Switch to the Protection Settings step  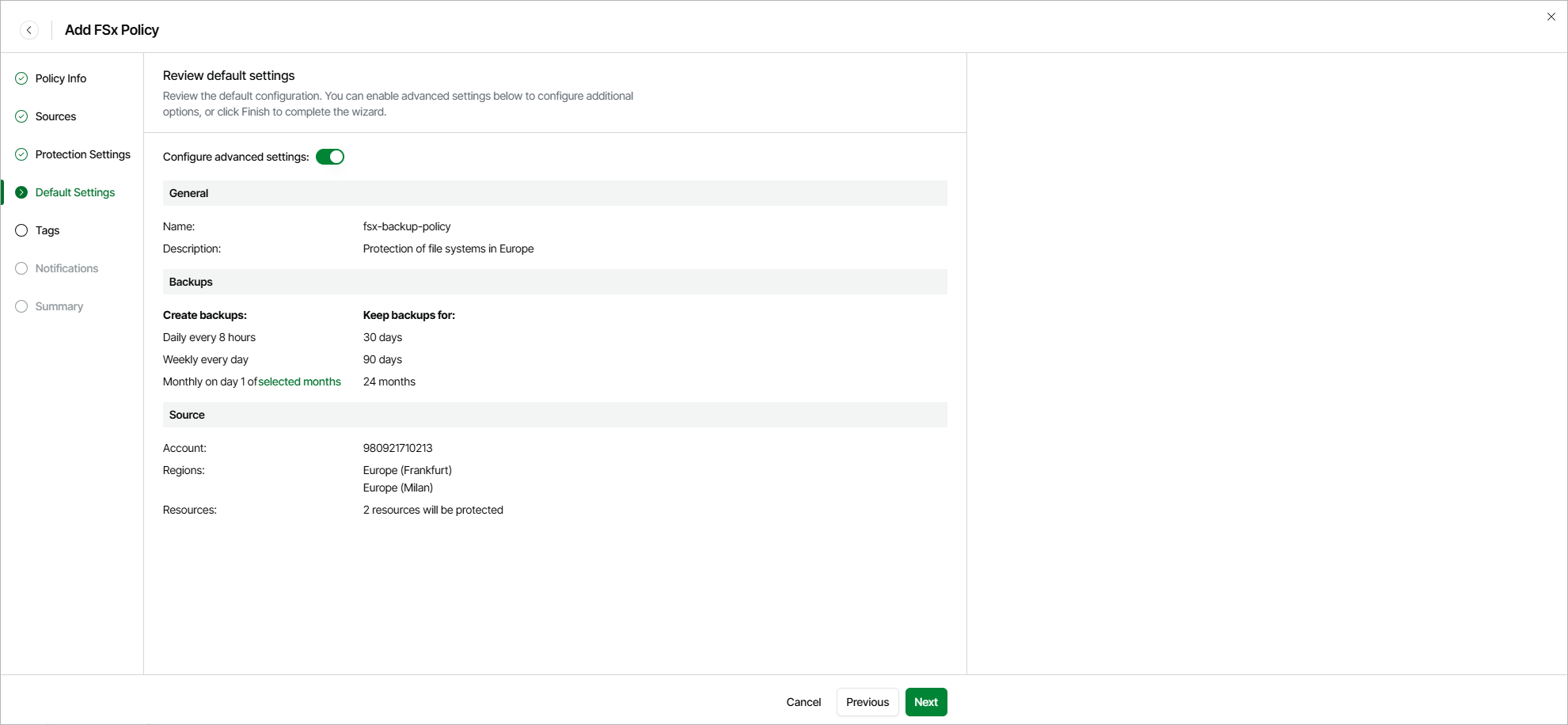pyautogui.click(x=82, y=154)
